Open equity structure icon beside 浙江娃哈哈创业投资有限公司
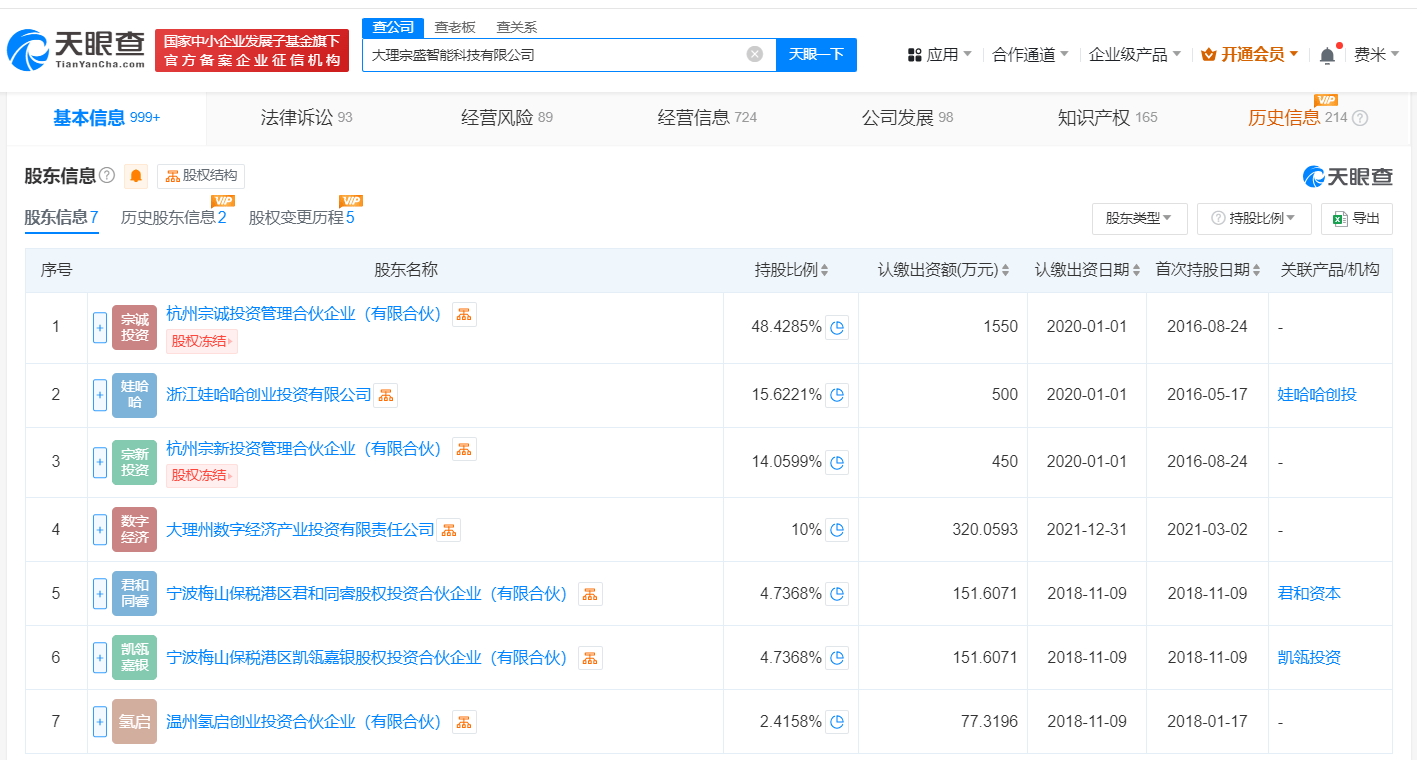The image size is (1417, 760). pos(386,395)
